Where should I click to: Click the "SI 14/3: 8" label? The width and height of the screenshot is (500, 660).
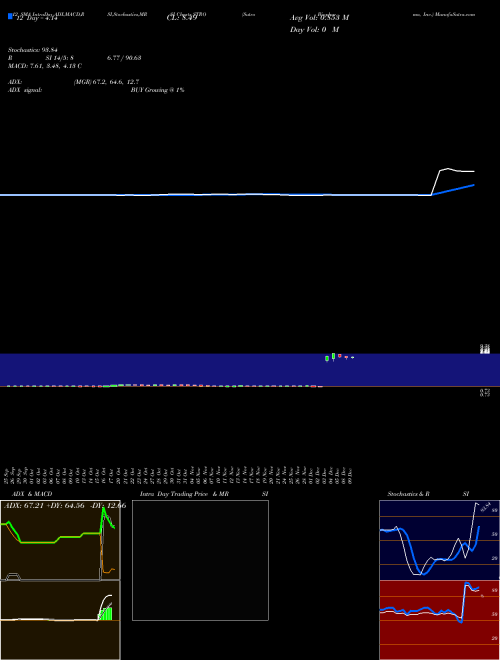pyautogui.click(x=59, y=58)
